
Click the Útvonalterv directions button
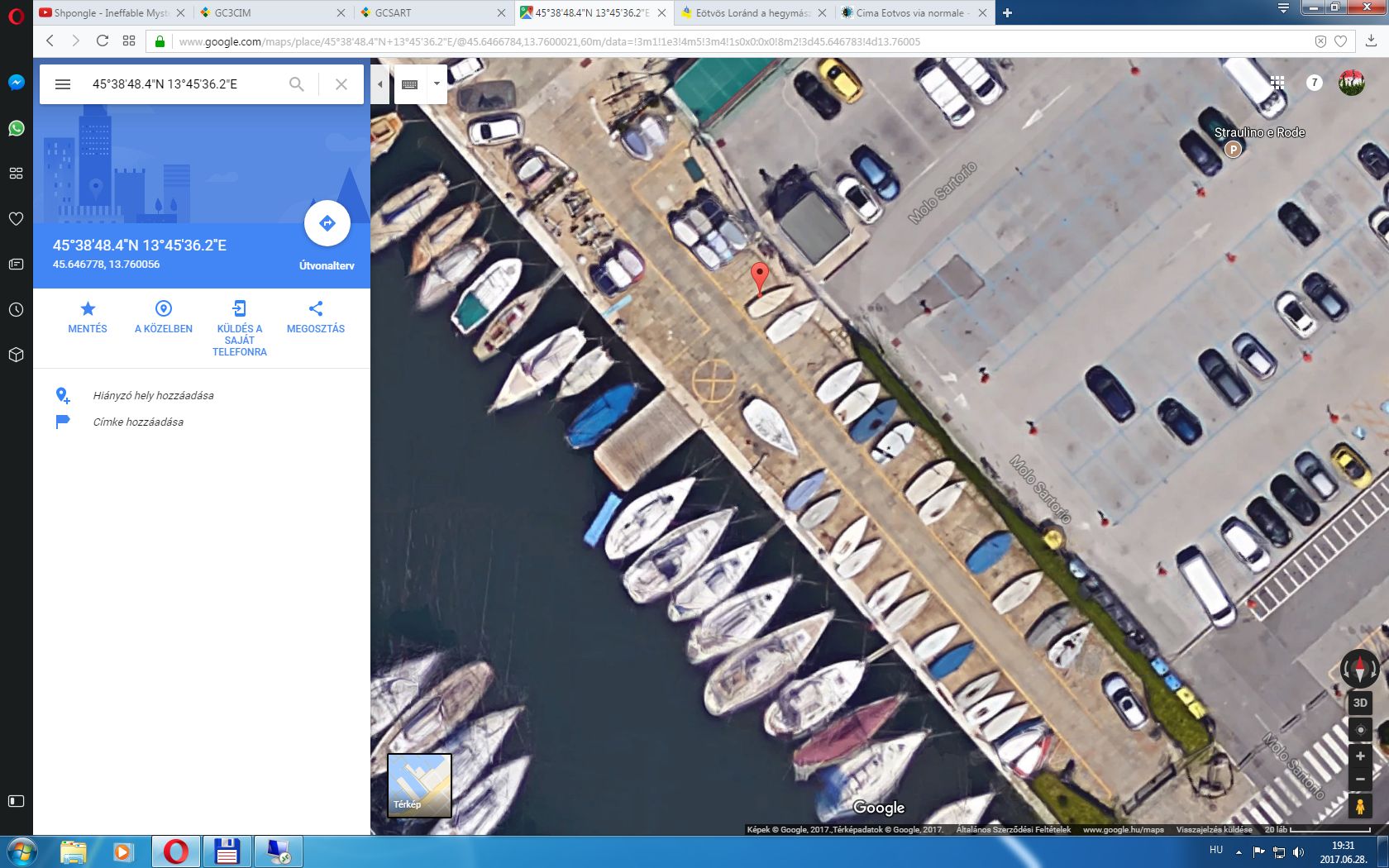(327, 224)
